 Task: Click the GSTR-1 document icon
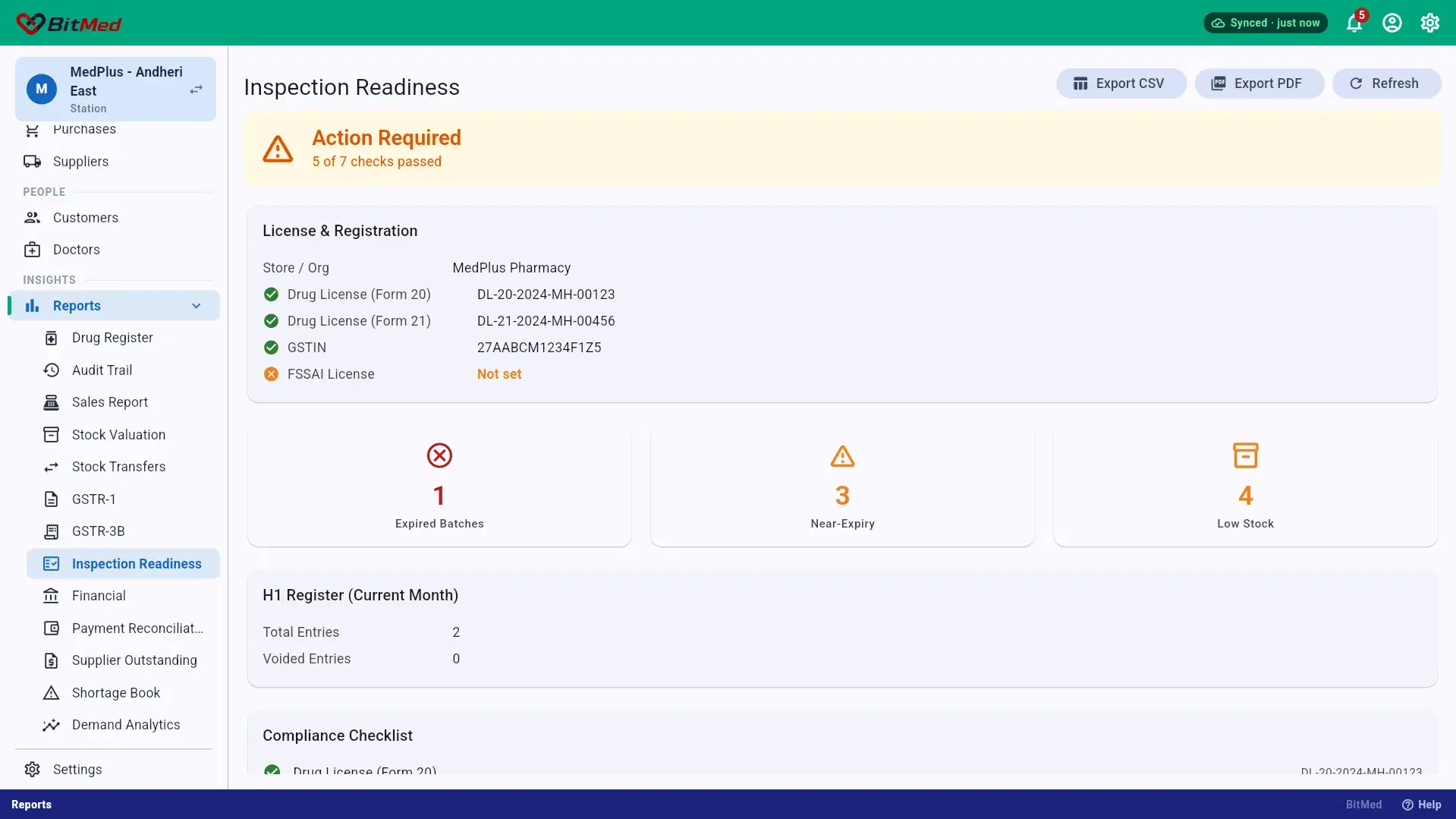pyautogui.click(x=51, y=499)
